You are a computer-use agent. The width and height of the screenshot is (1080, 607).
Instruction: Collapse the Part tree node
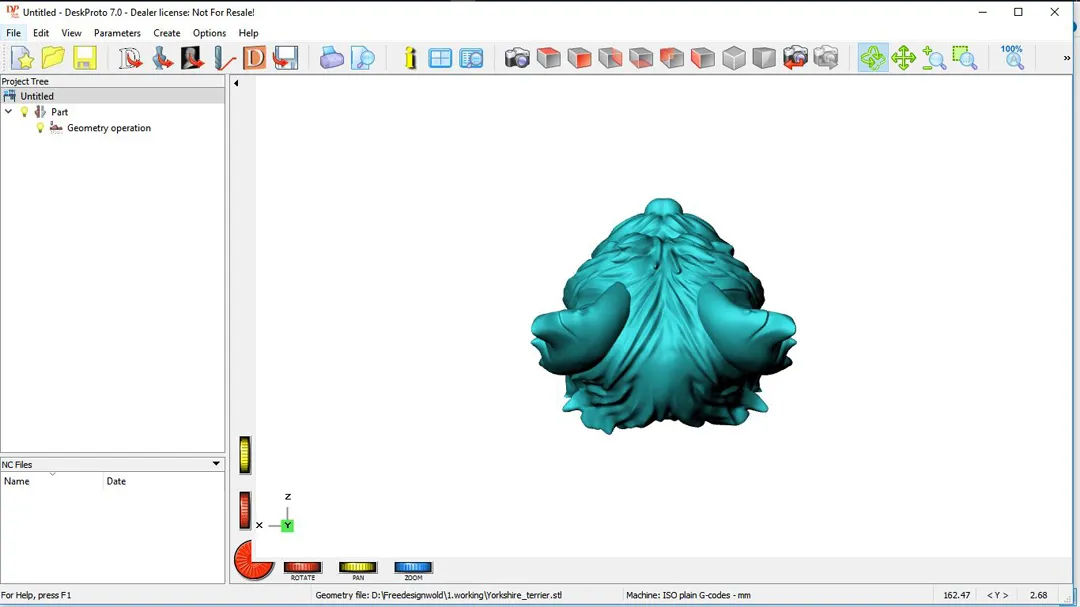(x=9, y=112)
